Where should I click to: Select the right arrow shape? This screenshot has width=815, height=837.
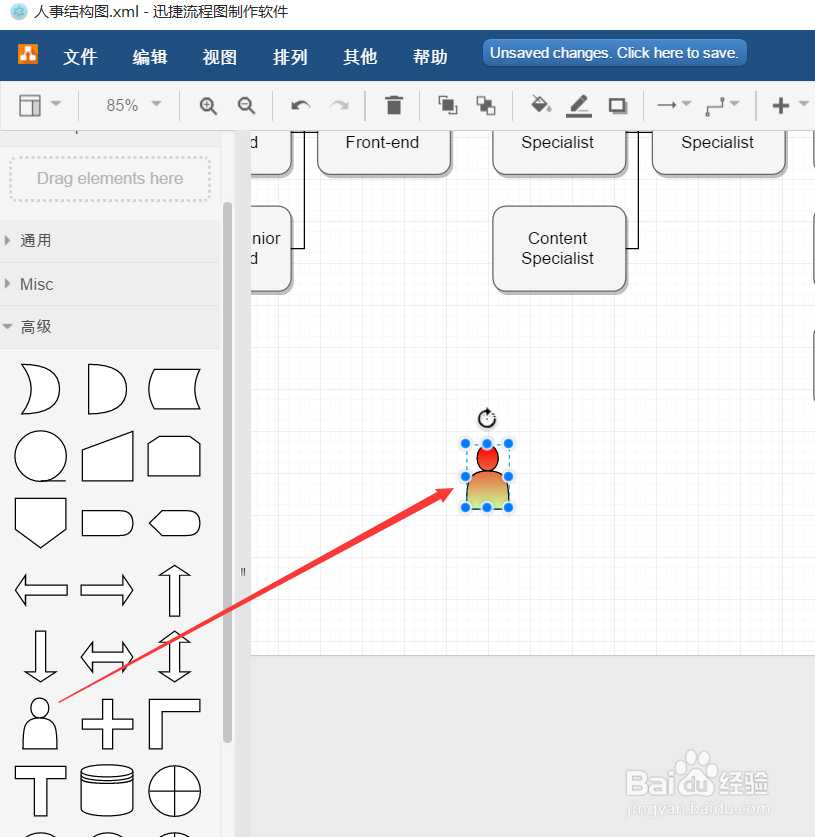107,590
